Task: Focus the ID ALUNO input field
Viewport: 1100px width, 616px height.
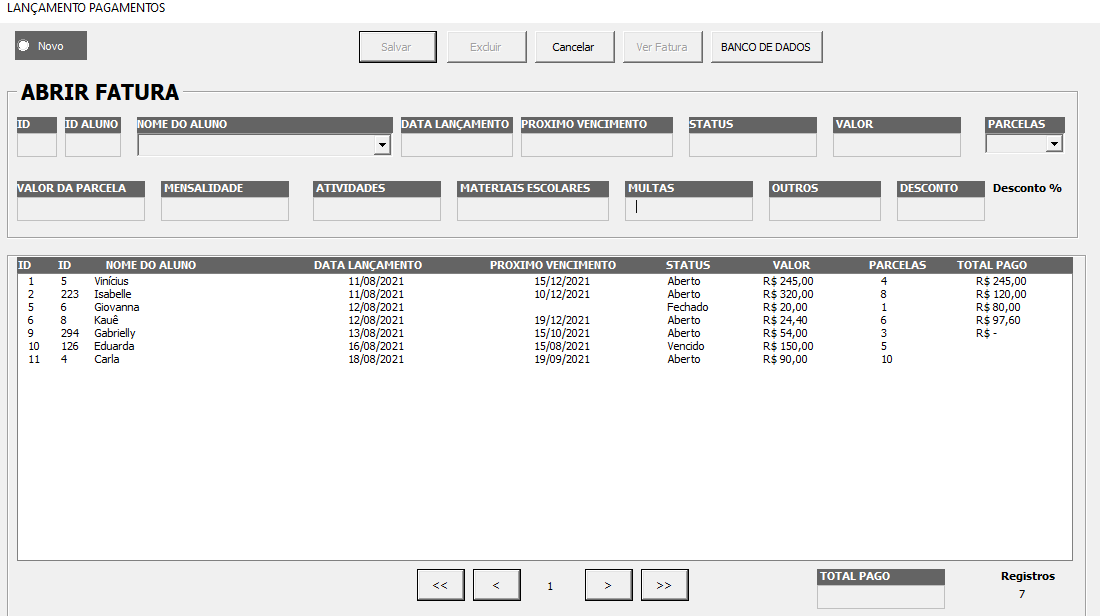Action: [x=93, y=145]
